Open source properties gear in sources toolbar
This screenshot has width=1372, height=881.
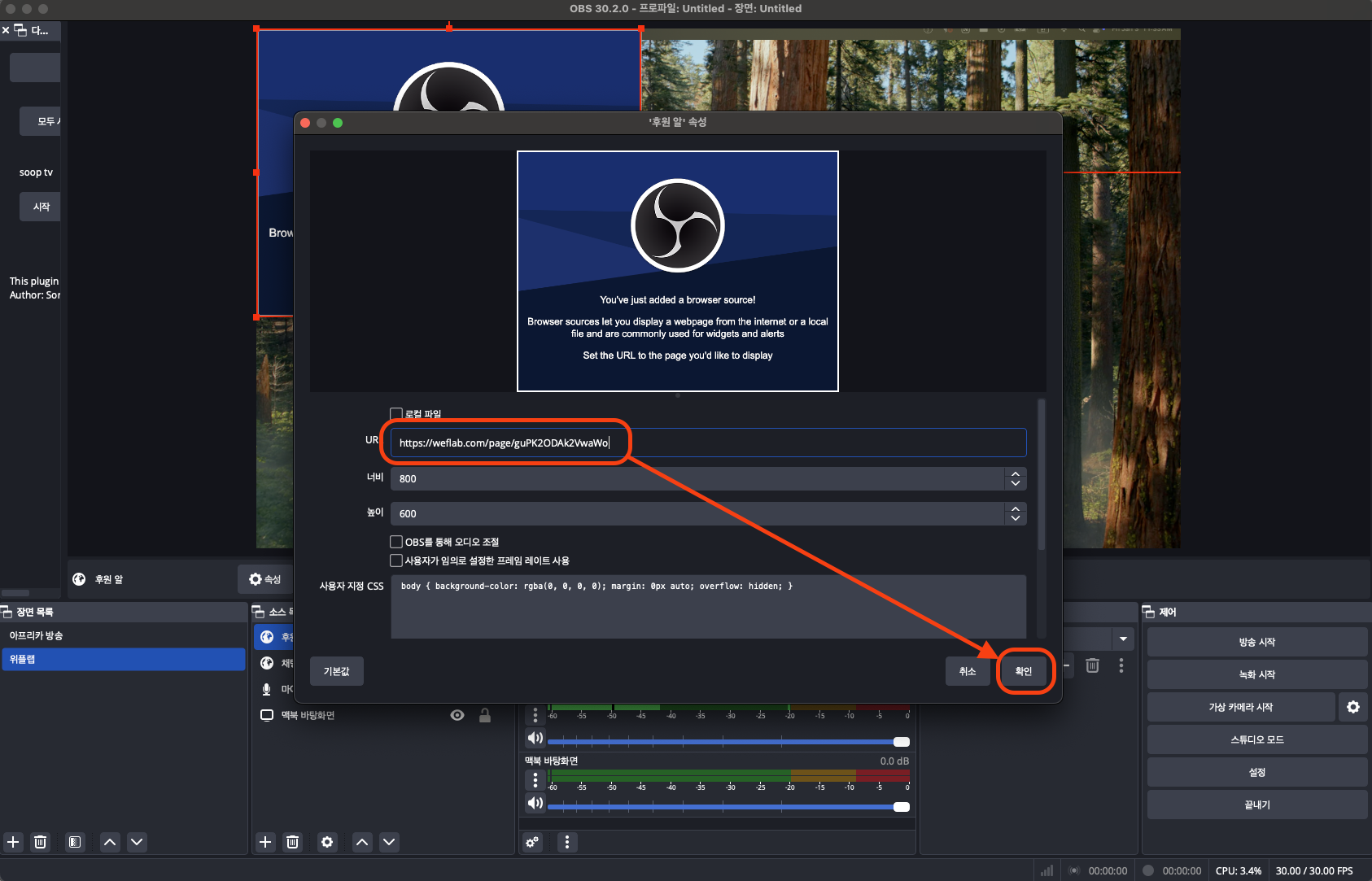[327, 842]
